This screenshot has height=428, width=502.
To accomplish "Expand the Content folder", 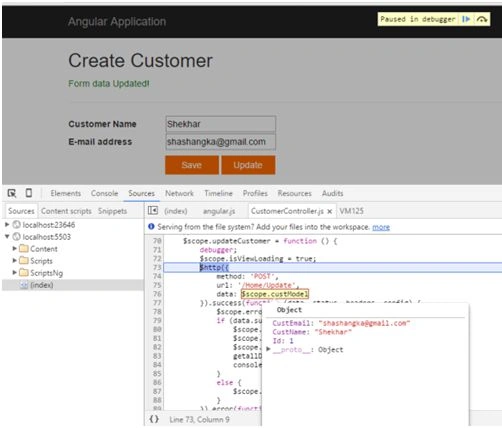I will click(x=14, y=248).
